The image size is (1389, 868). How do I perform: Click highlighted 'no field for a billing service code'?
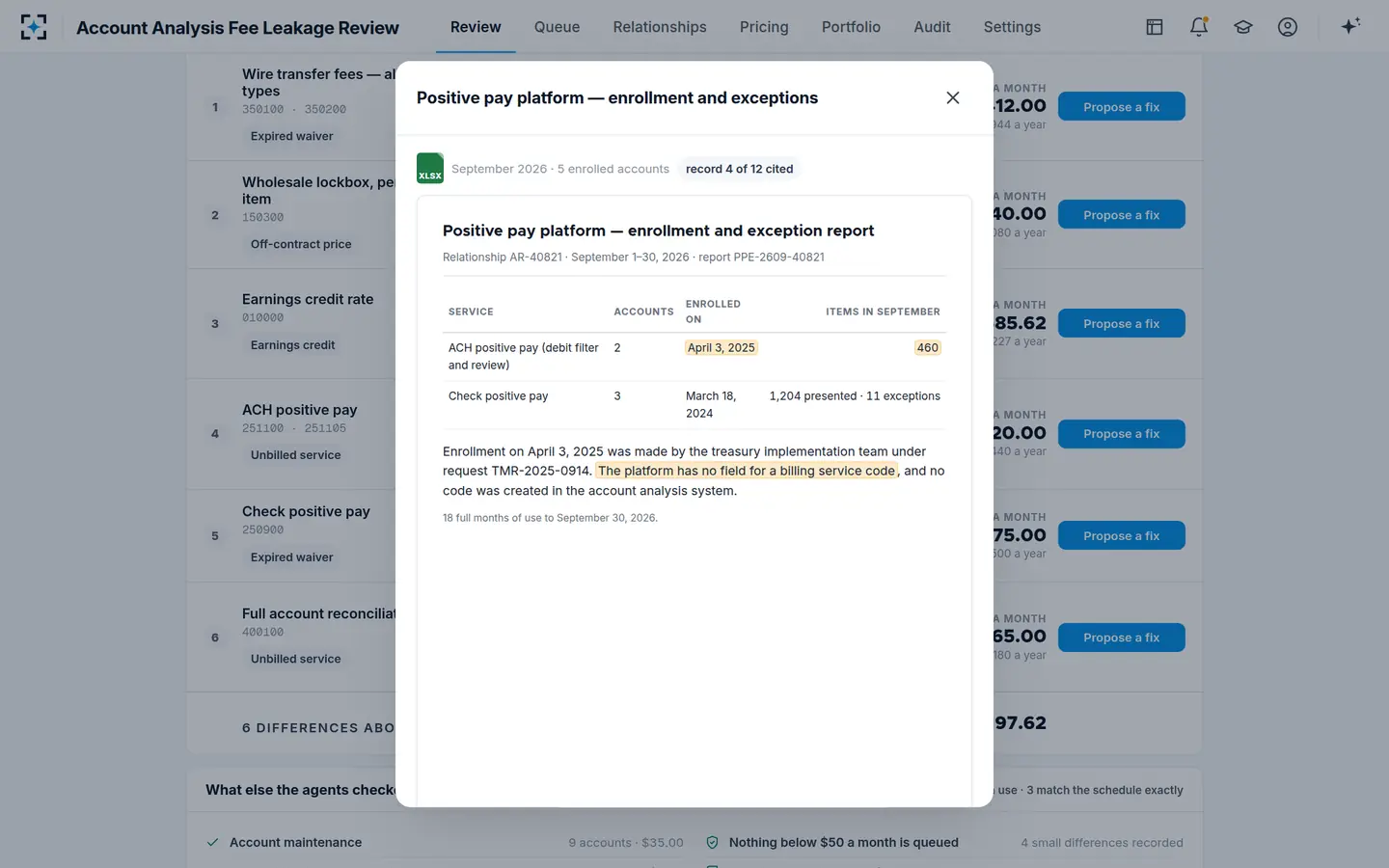[747, 471]
